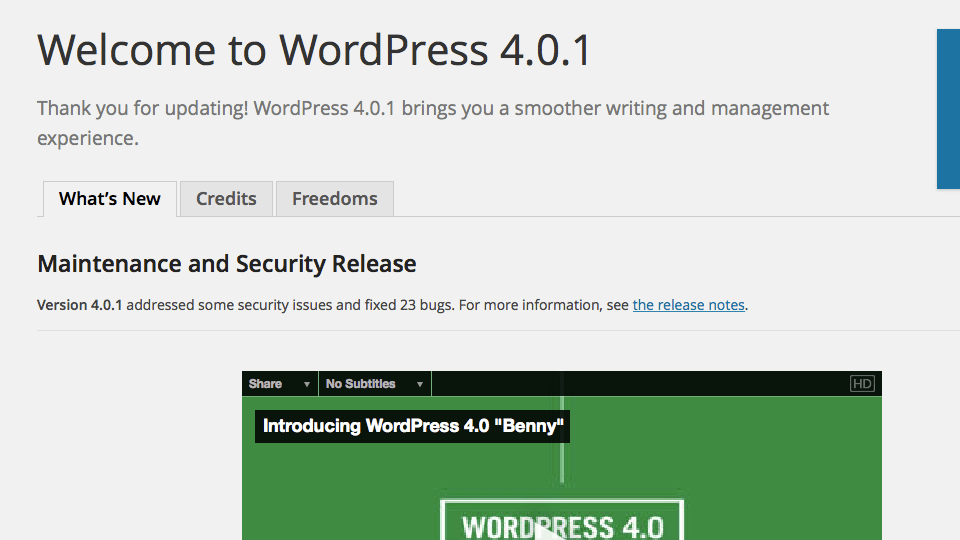Click the bold Version 4.0.1 text
Screen dimensions: 960x540
pyautogui.click(x=80, y=305)
